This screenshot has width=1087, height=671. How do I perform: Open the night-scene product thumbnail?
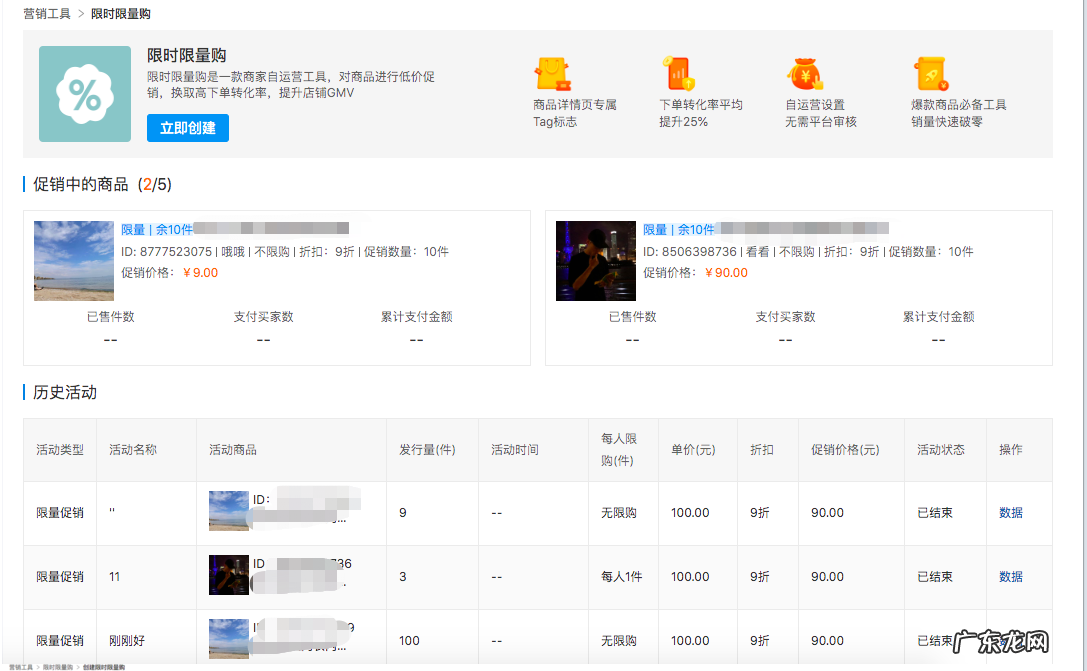(595, 261)
